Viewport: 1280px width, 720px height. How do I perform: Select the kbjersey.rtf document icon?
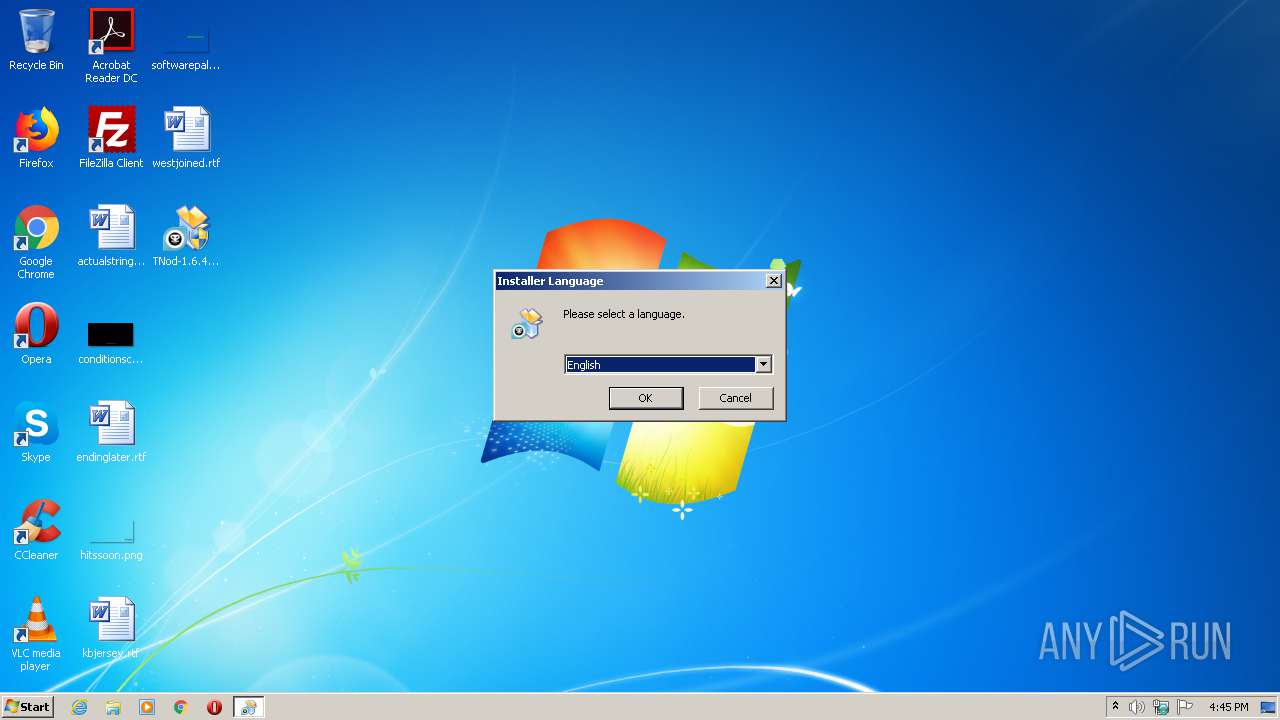[111, 628]
